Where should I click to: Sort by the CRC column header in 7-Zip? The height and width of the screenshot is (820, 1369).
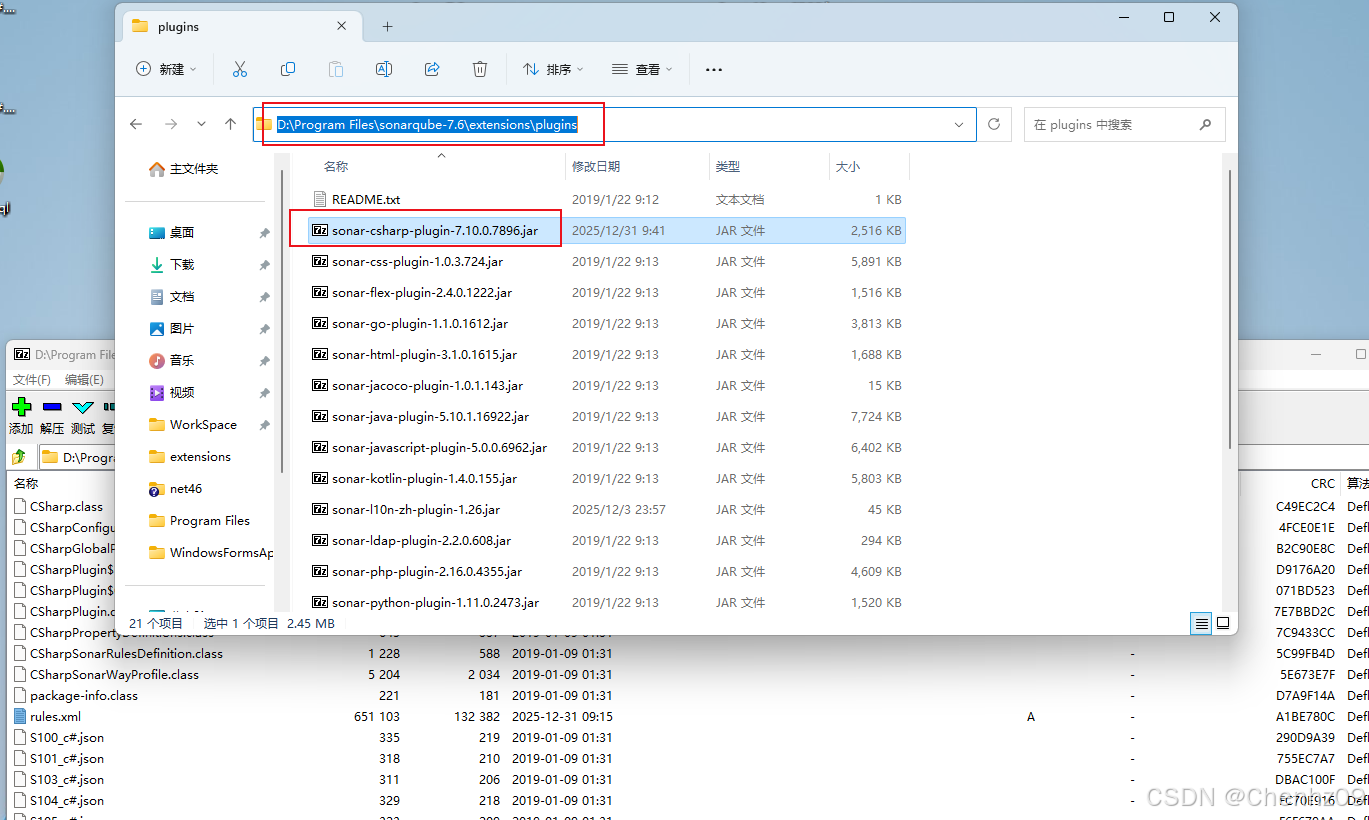coord(1322,484)
